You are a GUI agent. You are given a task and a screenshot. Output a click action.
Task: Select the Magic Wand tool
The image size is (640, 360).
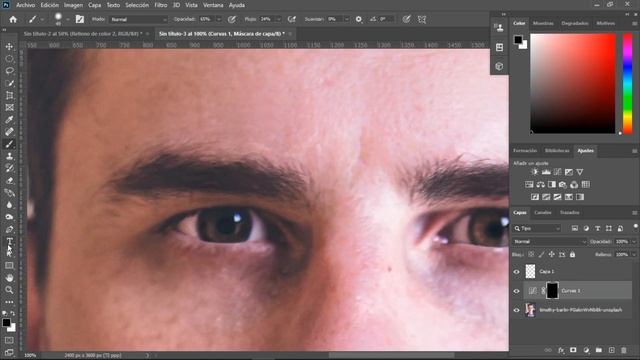[x=9, y=83]
